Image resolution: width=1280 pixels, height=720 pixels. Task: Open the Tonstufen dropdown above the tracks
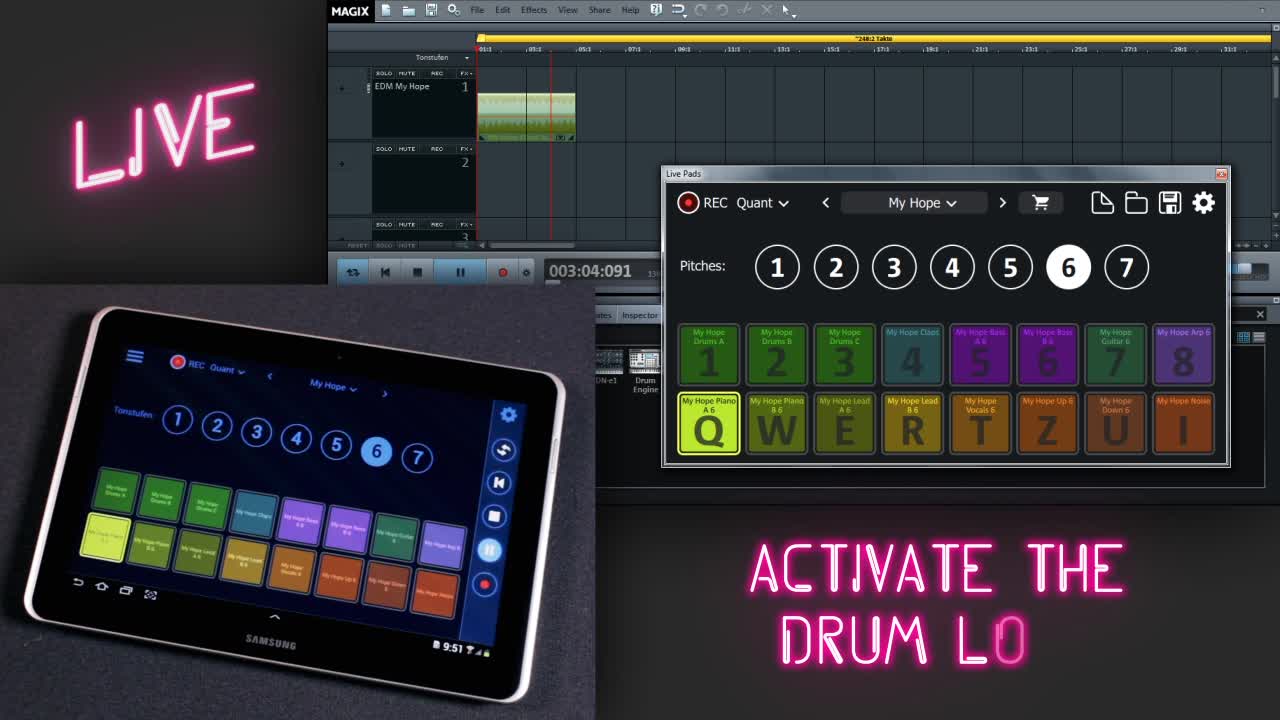[441, 57]
